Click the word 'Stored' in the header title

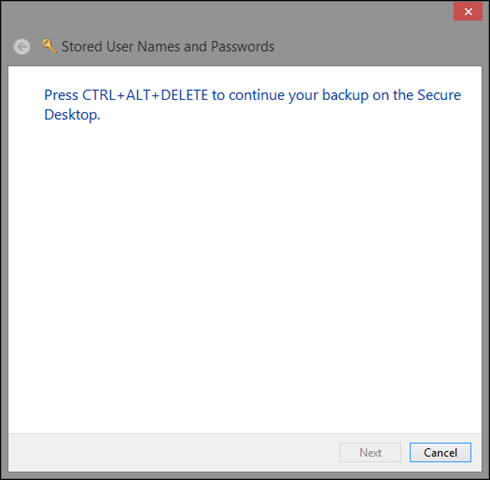82,47
